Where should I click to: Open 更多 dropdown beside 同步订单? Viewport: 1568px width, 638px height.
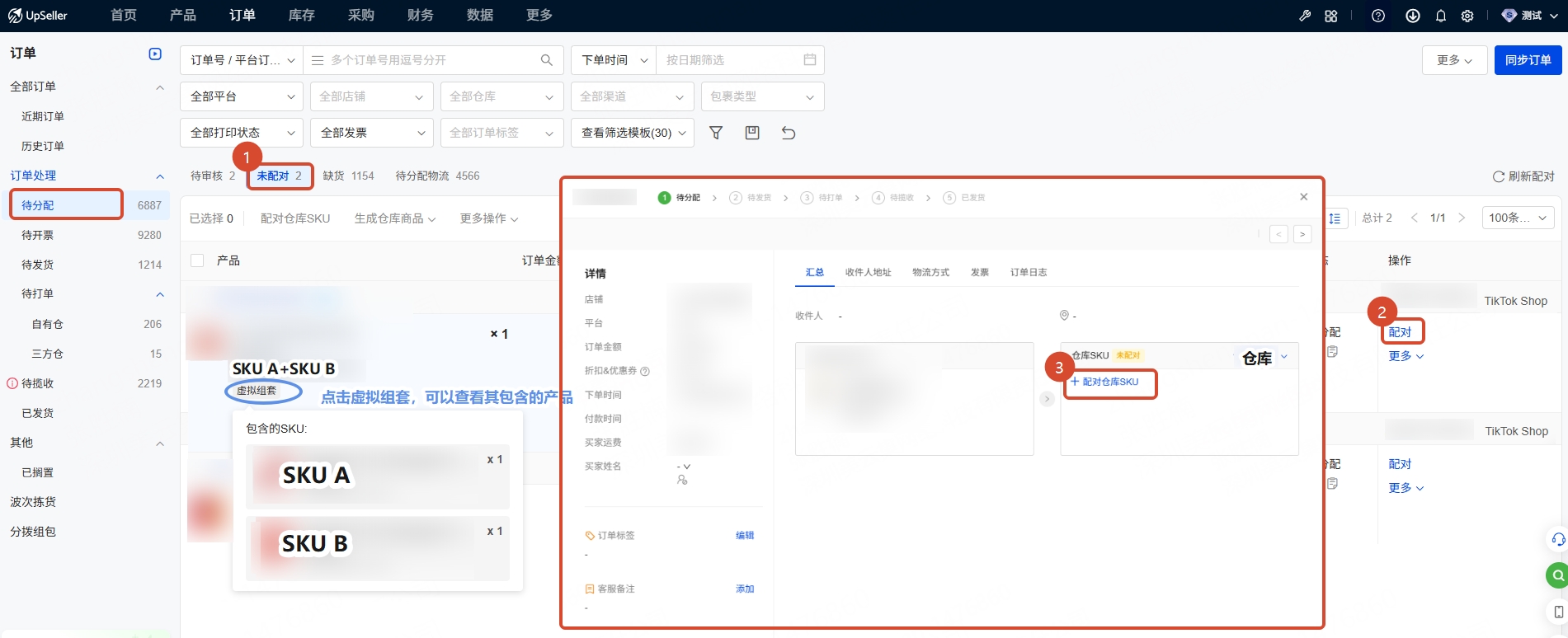1454,60
